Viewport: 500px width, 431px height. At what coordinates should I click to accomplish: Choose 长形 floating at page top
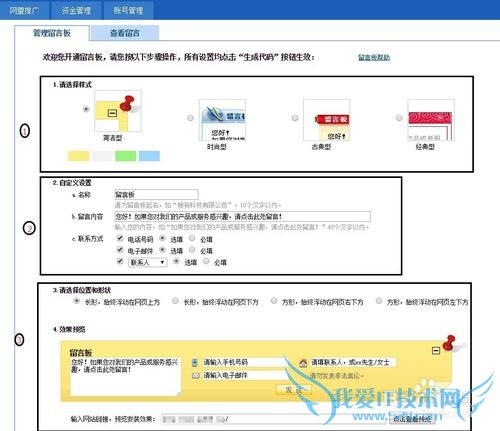tap(76, 301)
